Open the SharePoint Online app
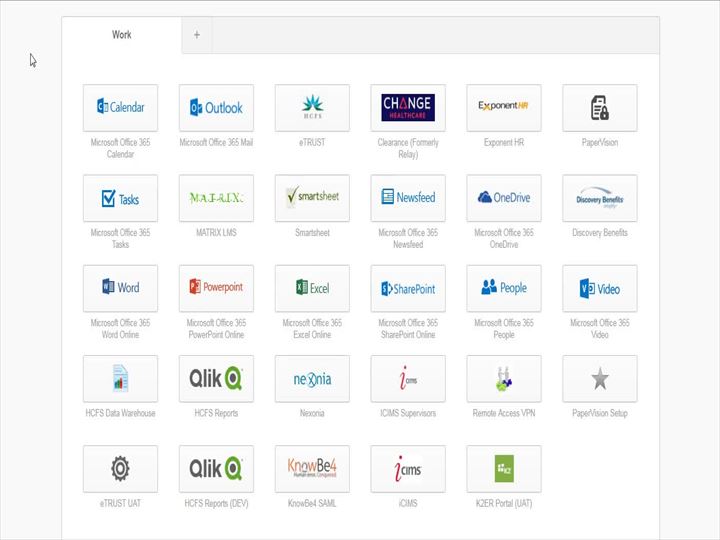The width and height of the screenshot is (720, 540). click(408, 288)
